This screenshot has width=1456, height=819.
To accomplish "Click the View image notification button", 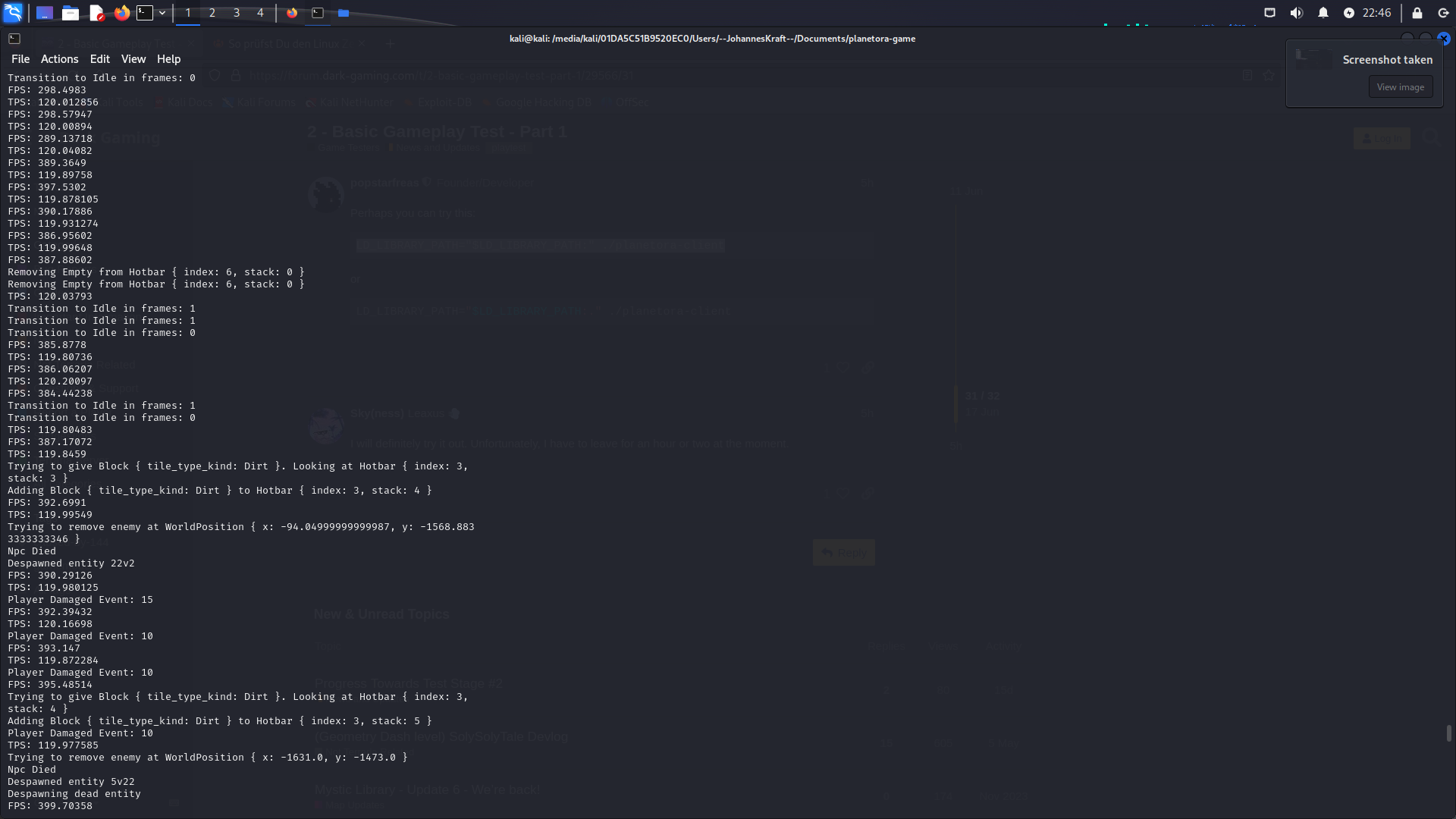I will 1400,87.
